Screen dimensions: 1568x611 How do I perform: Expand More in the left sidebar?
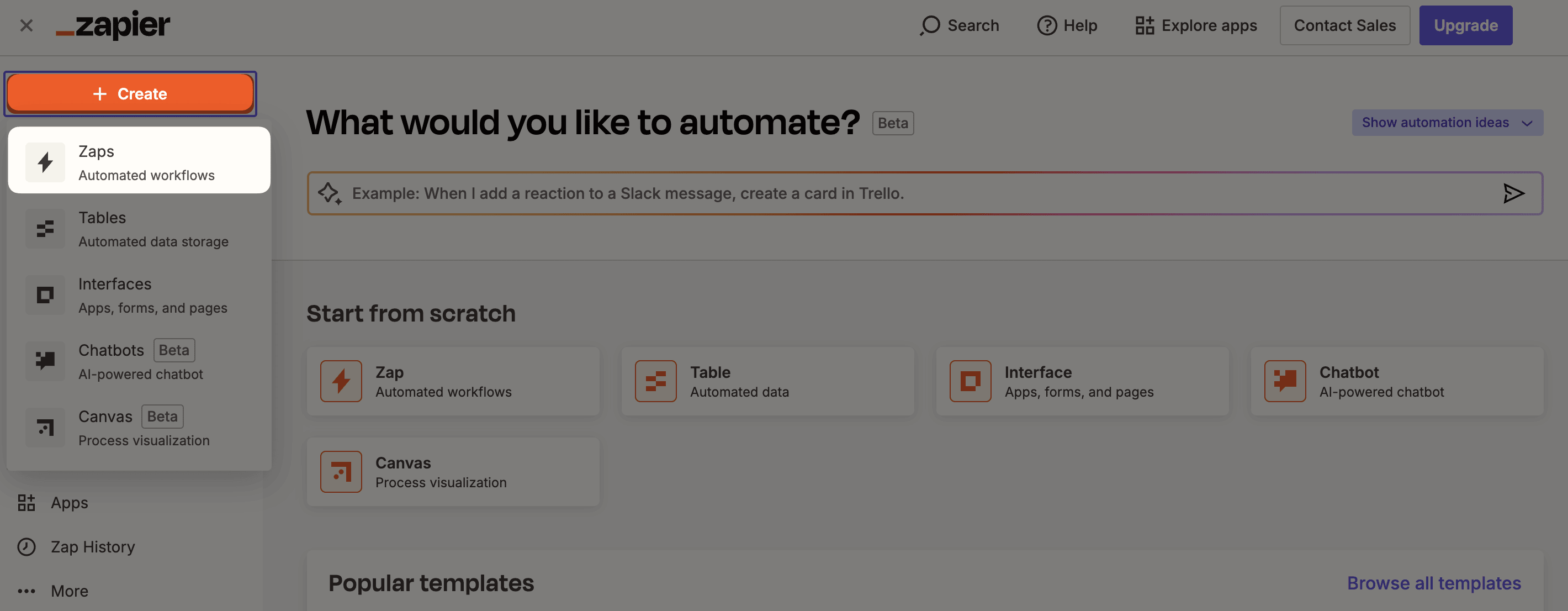pyautogui.click(x=70, y=591)
